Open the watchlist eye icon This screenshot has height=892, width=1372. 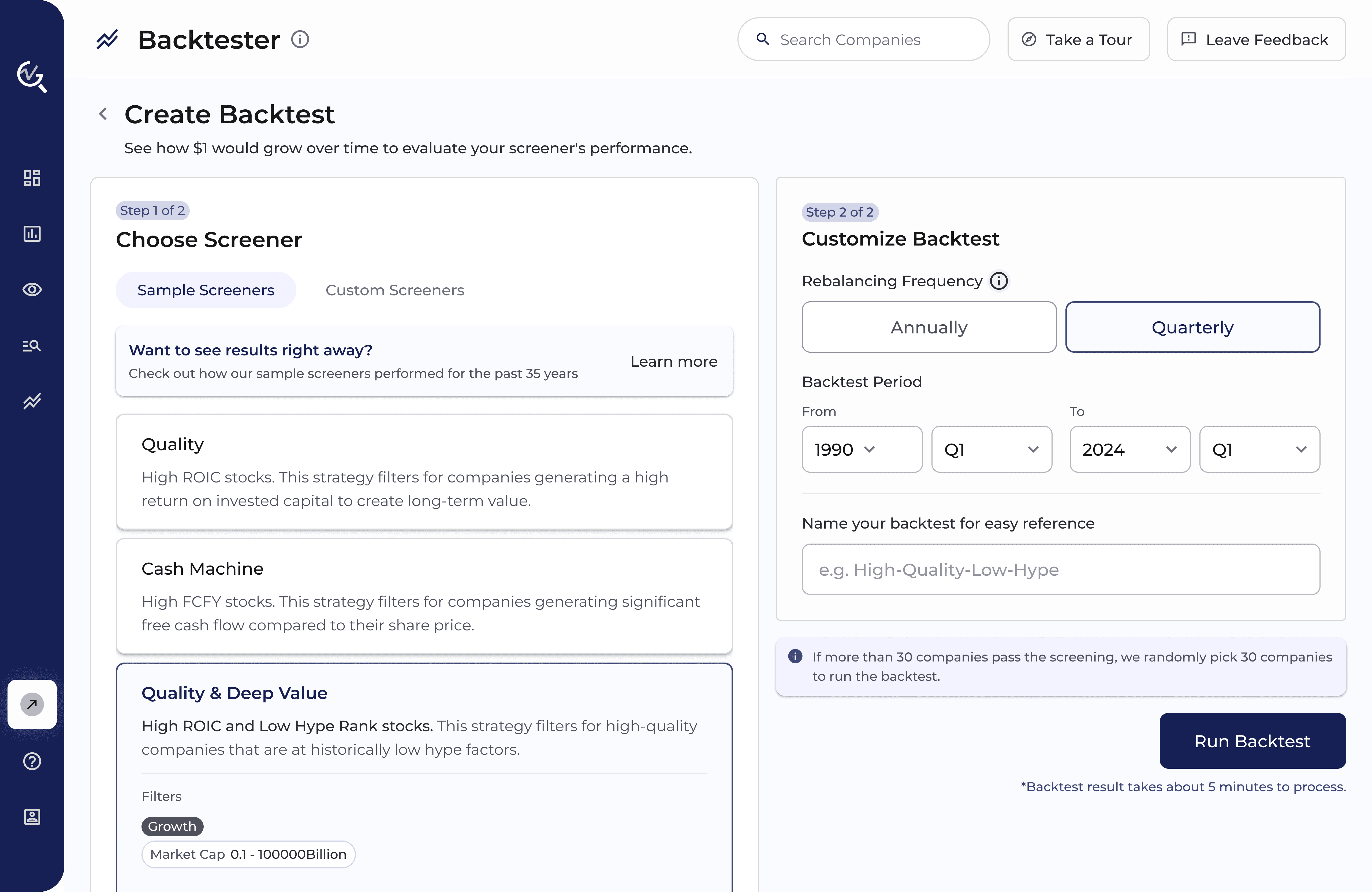point(32,289)
